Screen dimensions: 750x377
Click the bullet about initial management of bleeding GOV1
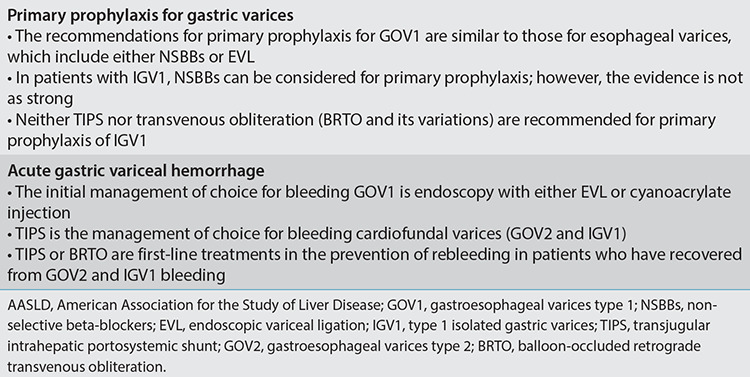click(369, 202)
